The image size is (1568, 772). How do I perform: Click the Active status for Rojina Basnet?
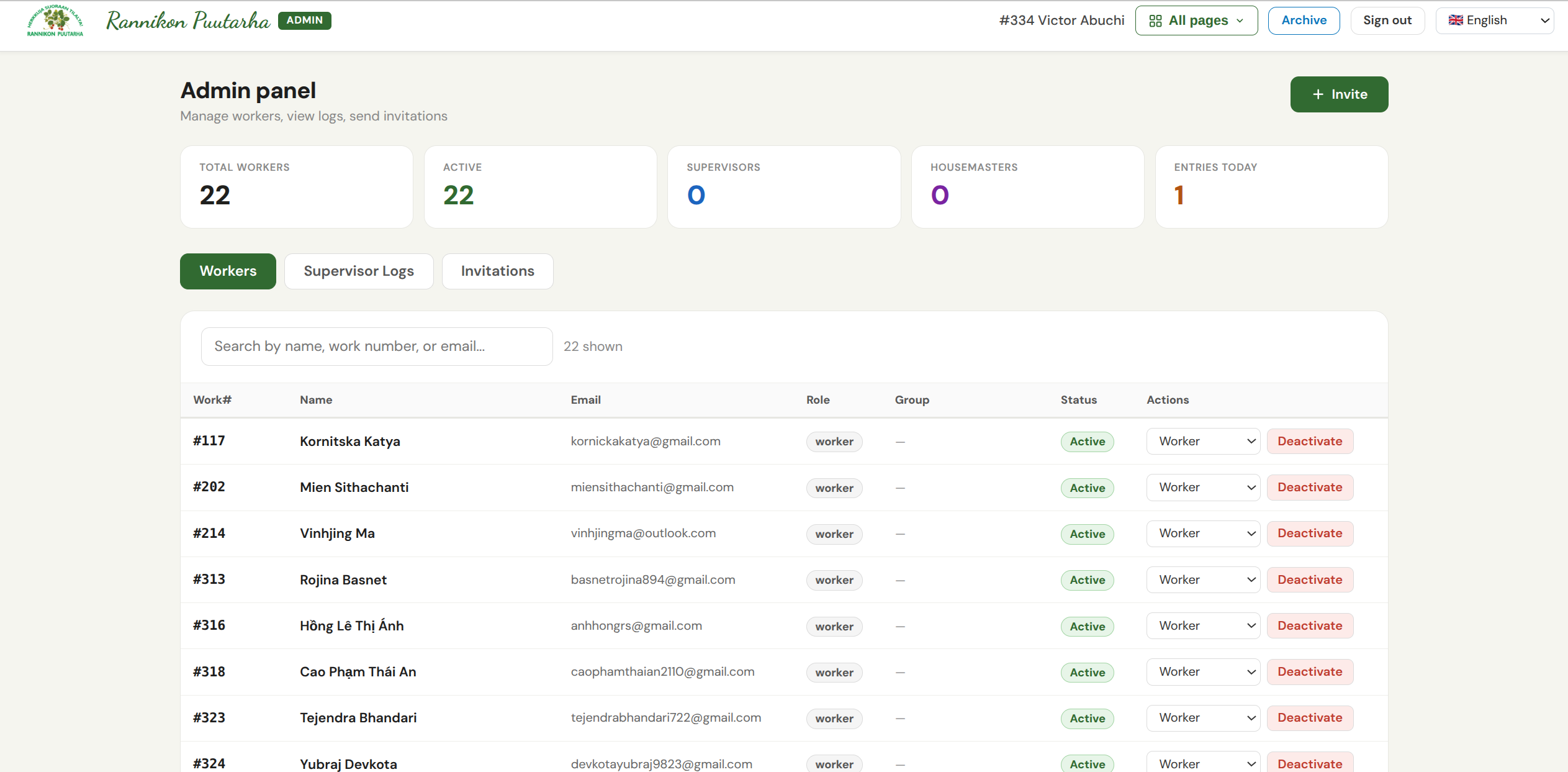(1087, 580)
